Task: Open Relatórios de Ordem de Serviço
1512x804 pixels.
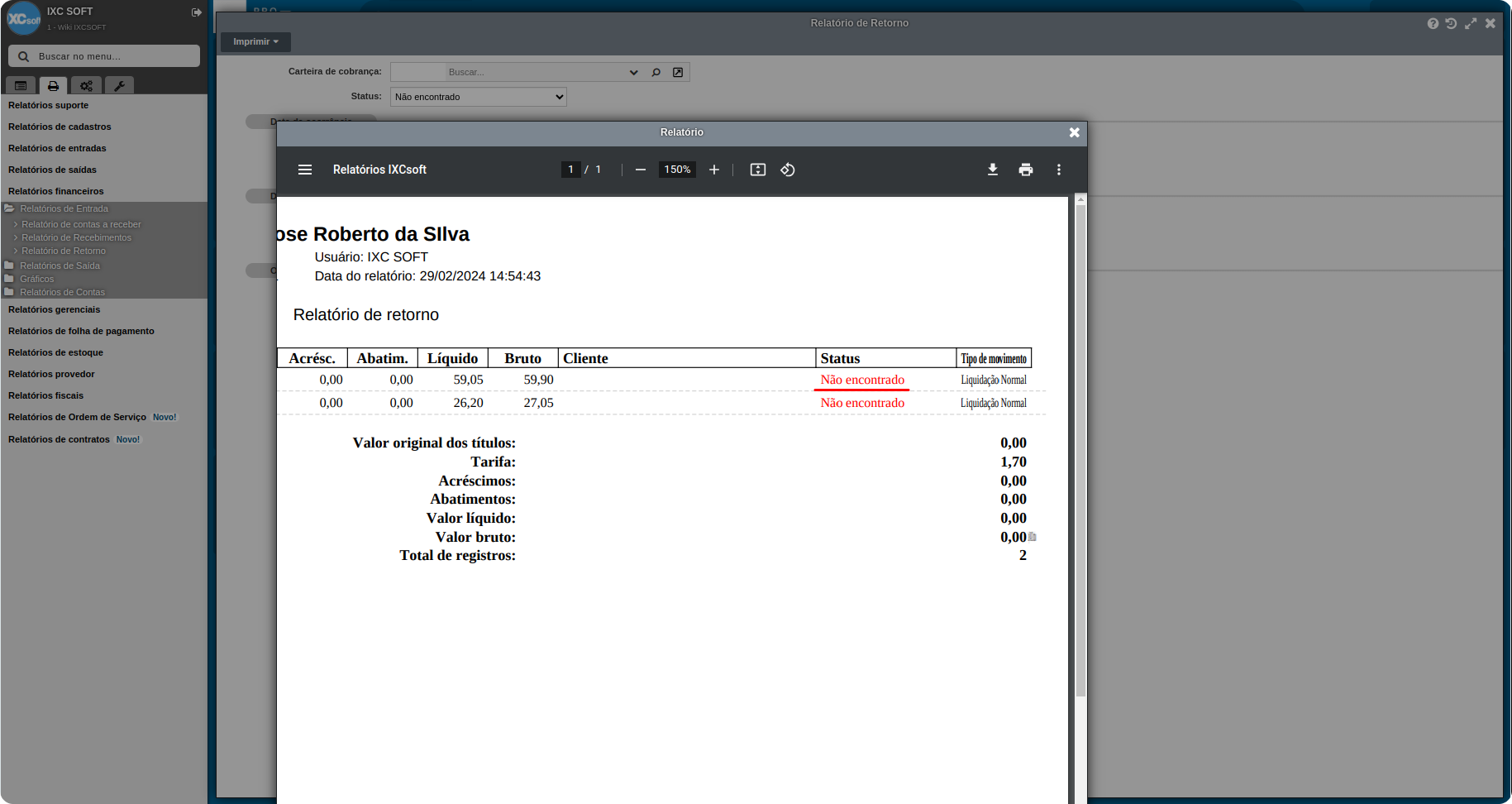Action: tap(77, 417)
